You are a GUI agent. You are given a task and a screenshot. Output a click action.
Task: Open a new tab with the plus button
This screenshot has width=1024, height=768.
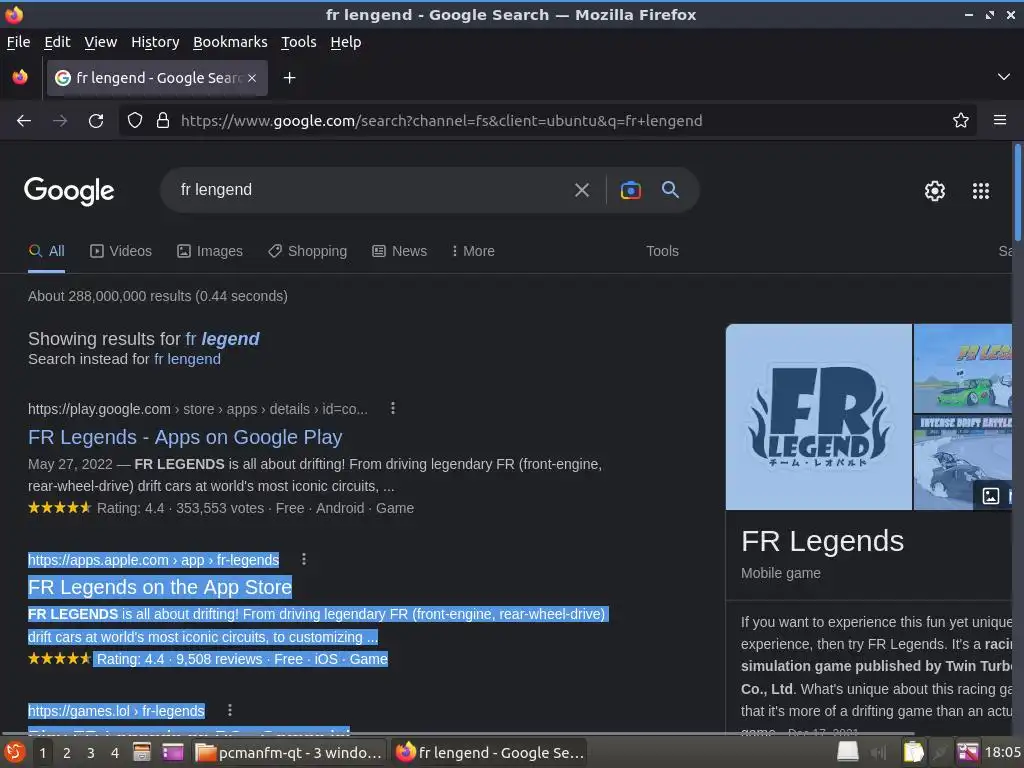pos(289,78)
